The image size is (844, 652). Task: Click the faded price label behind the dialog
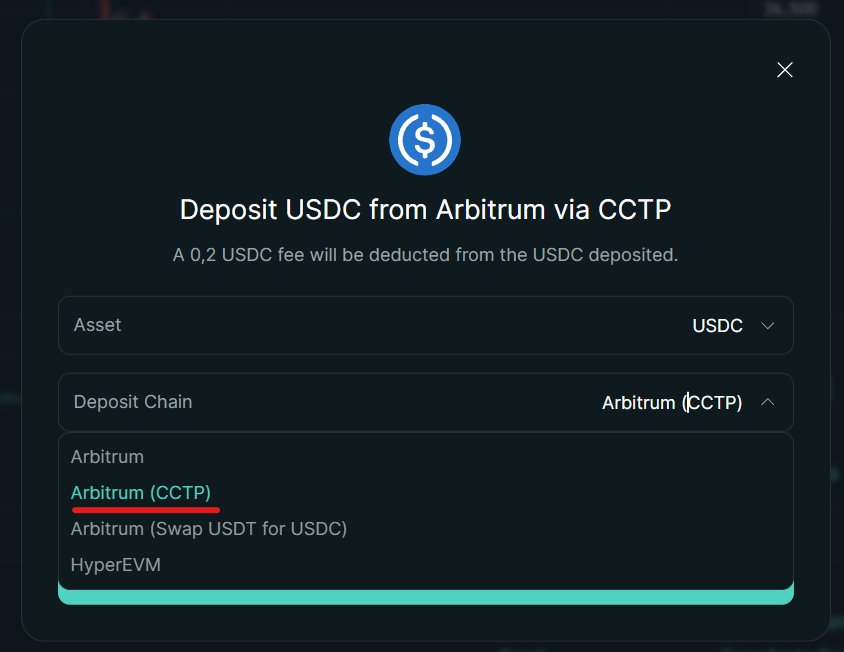[x=790, y=8]
